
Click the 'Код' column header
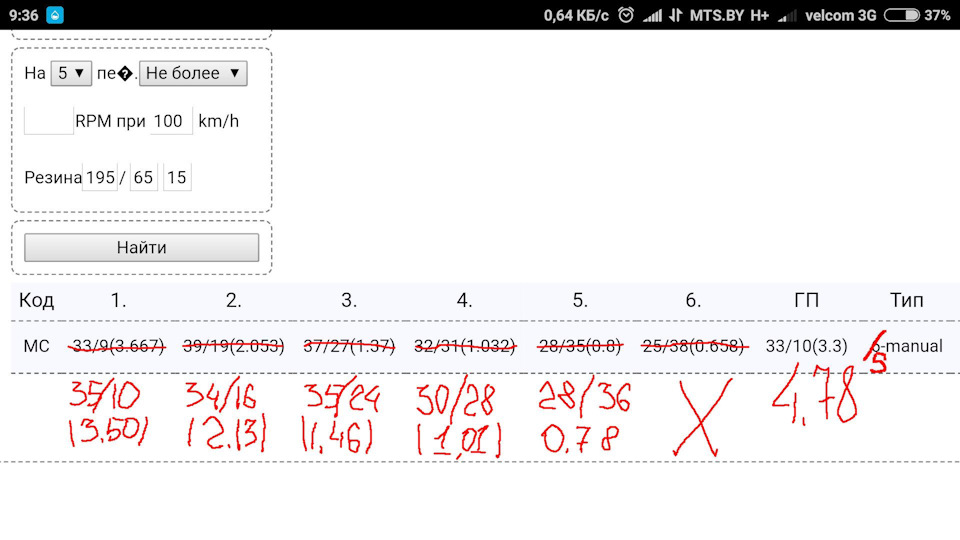pyautogui.click(x=37, y=301)
